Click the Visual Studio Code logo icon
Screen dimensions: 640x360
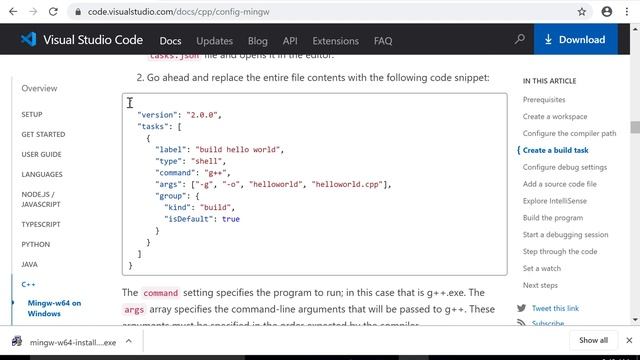click(x=29, y=40)
